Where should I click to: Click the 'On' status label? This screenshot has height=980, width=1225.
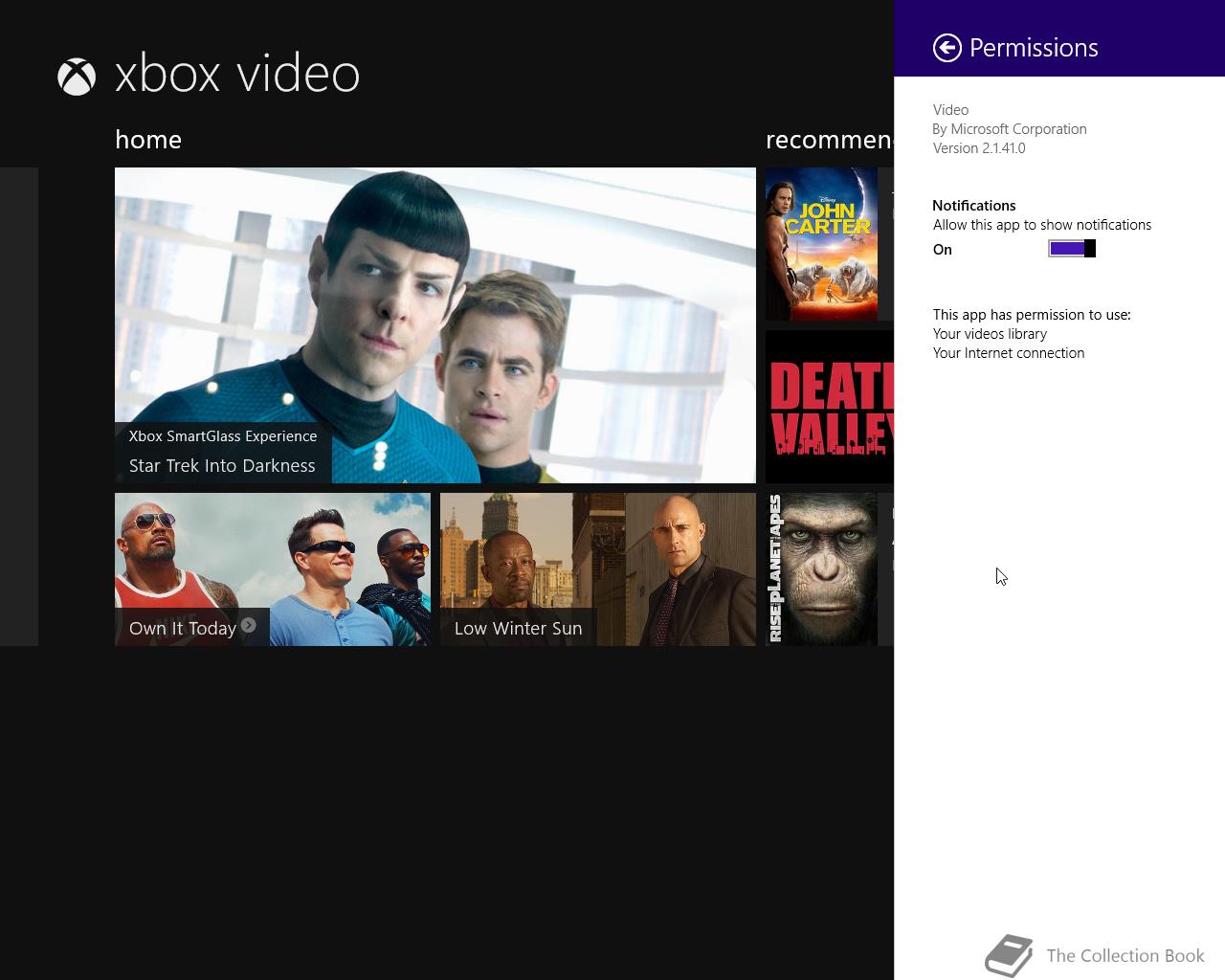[943, 250]
